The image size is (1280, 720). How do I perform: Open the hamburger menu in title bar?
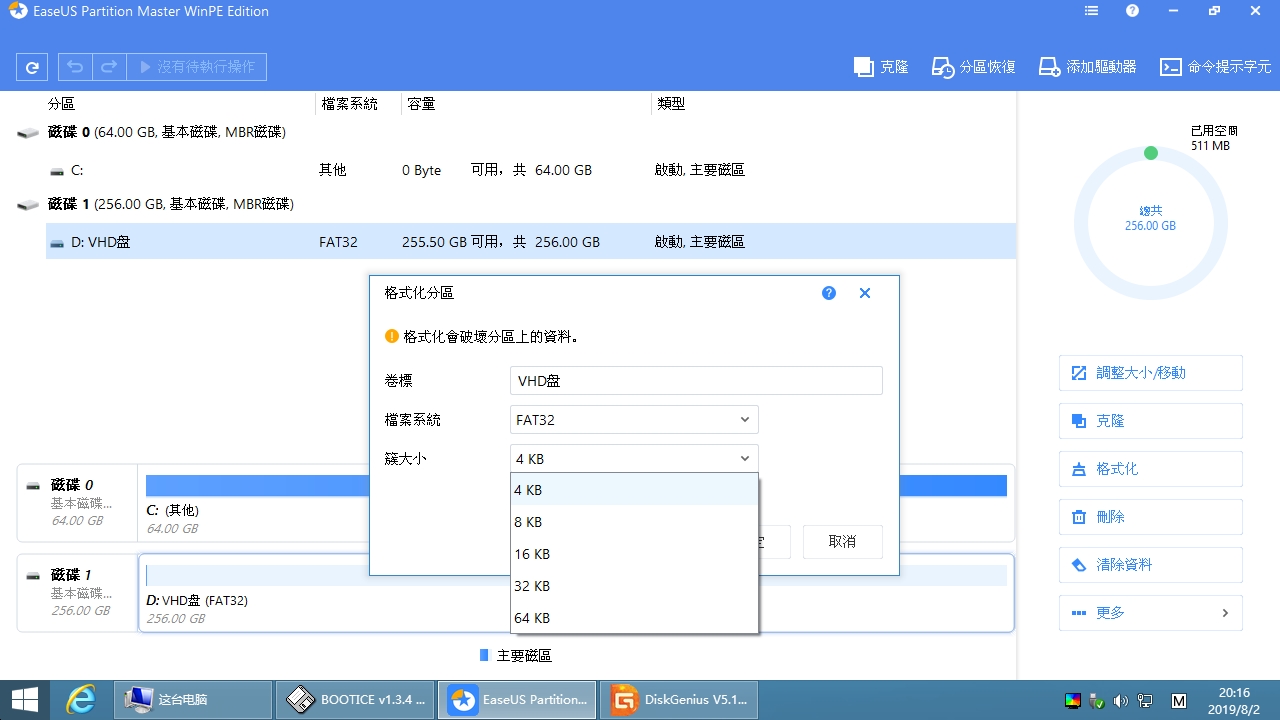[1091, 11]
